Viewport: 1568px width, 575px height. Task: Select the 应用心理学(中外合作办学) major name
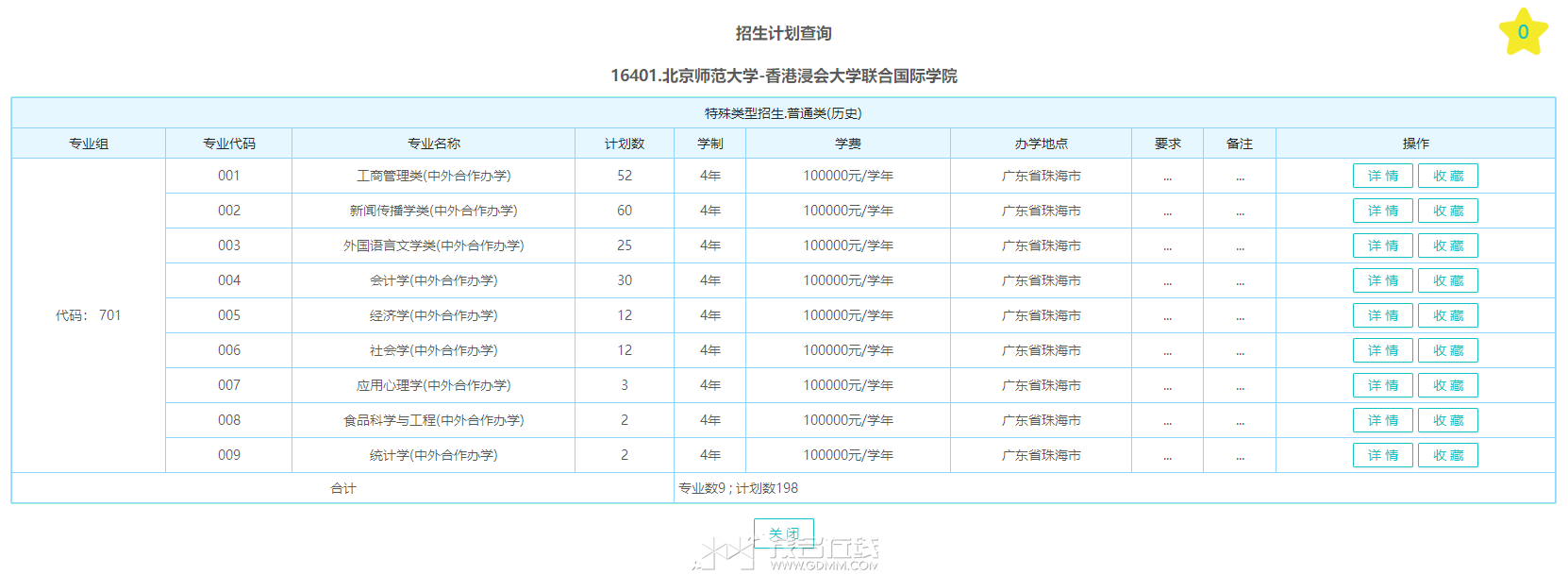click(434, 385)
